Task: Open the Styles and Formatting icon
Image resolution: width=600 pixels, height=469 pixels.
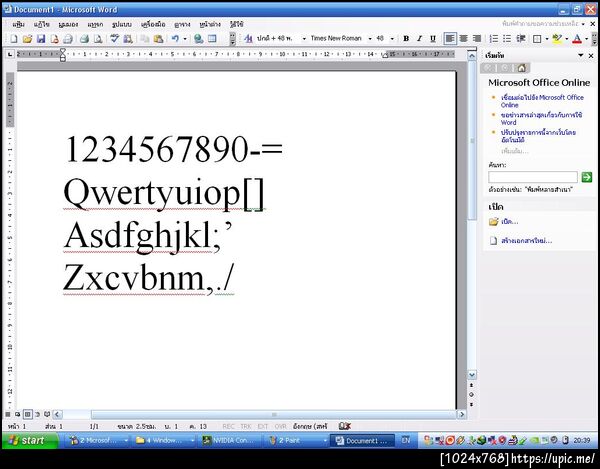Action: point(248,39)
